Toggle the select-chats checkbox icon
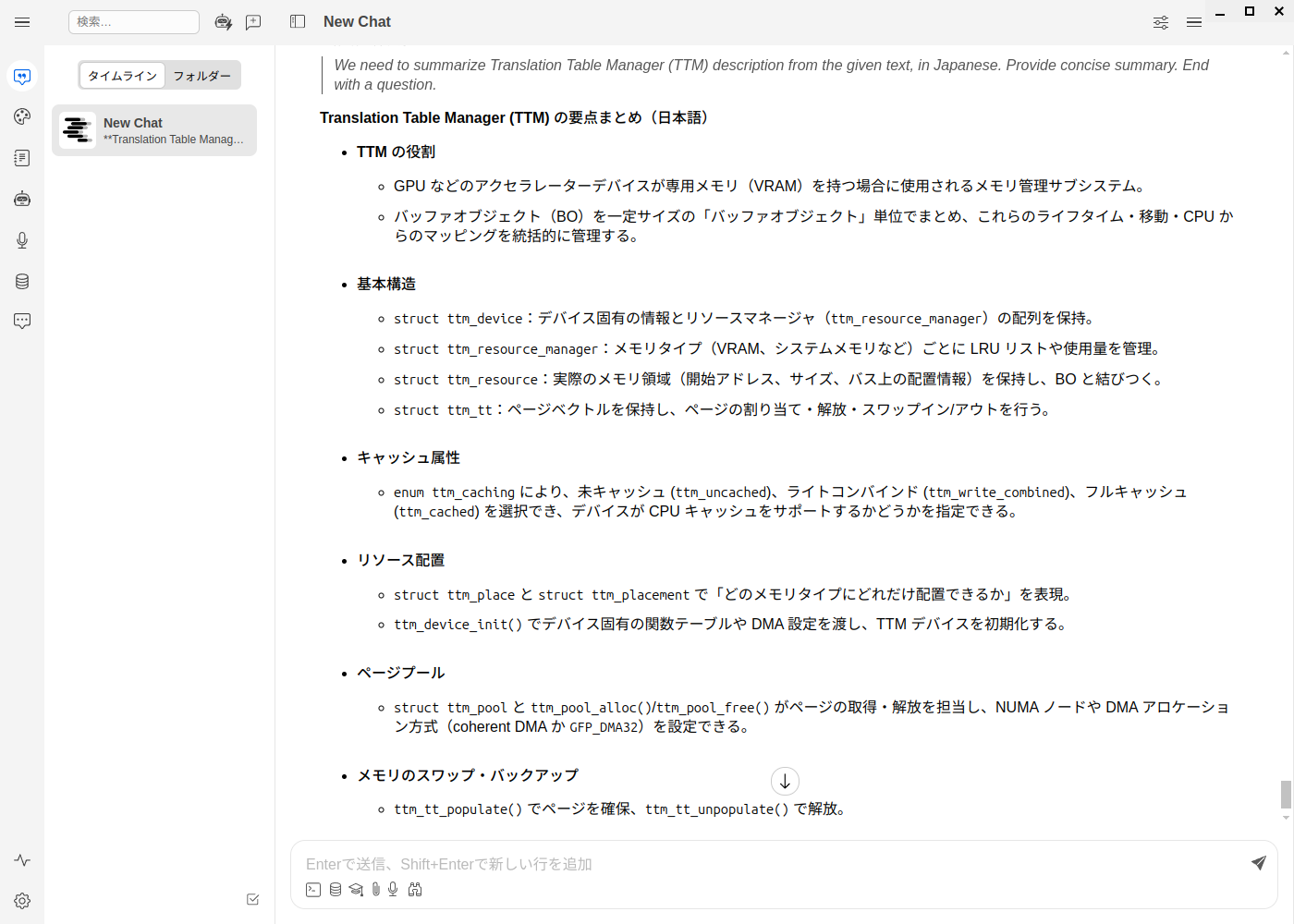The image size is (1294, 924). pos(252,899)
